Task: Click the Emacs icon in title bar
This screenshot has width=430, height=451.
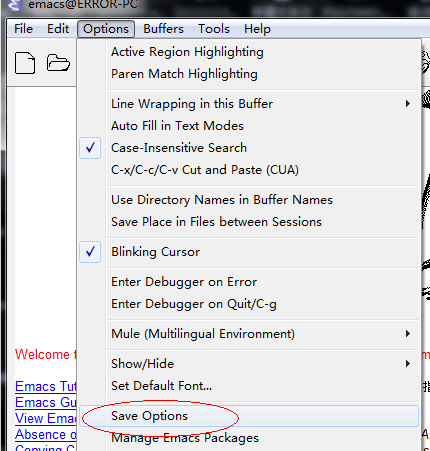Action: pyautogui.click(x=14, y=4)
